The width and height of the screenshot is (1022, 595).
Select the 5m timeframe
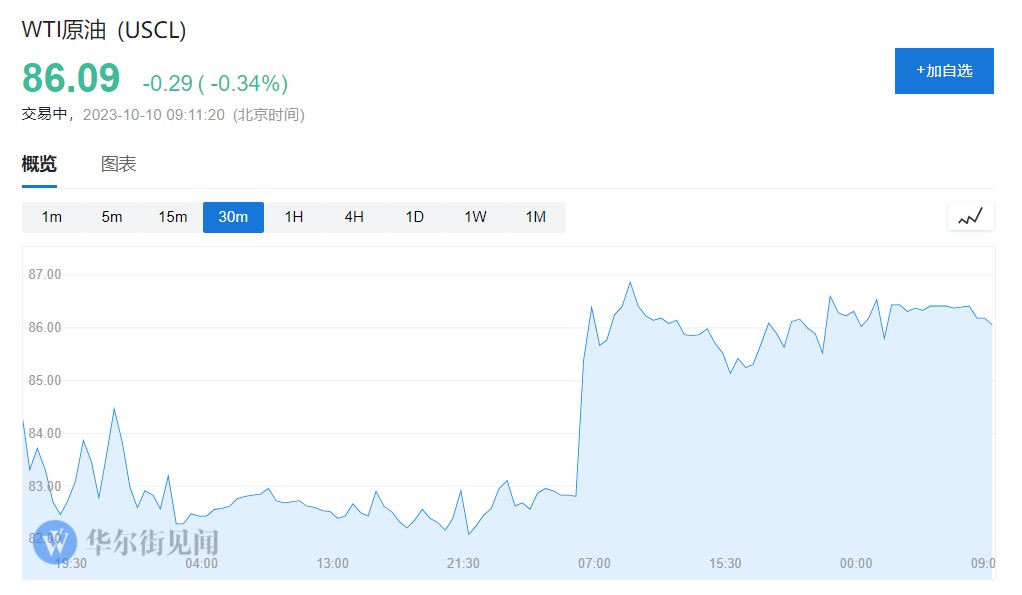click(112, 217)
